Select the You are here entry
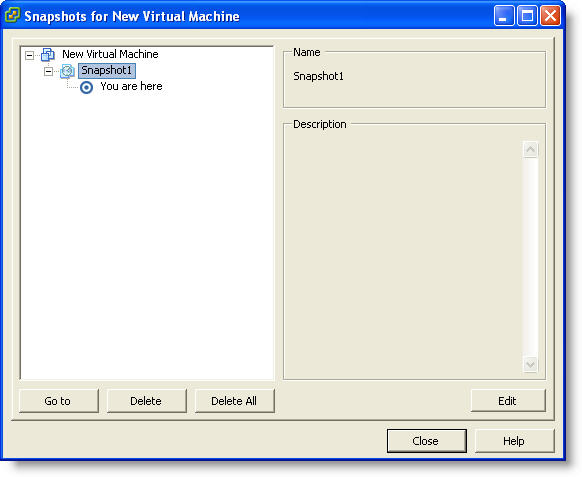Viewport: 582px width, 477px height. [131, 86]
